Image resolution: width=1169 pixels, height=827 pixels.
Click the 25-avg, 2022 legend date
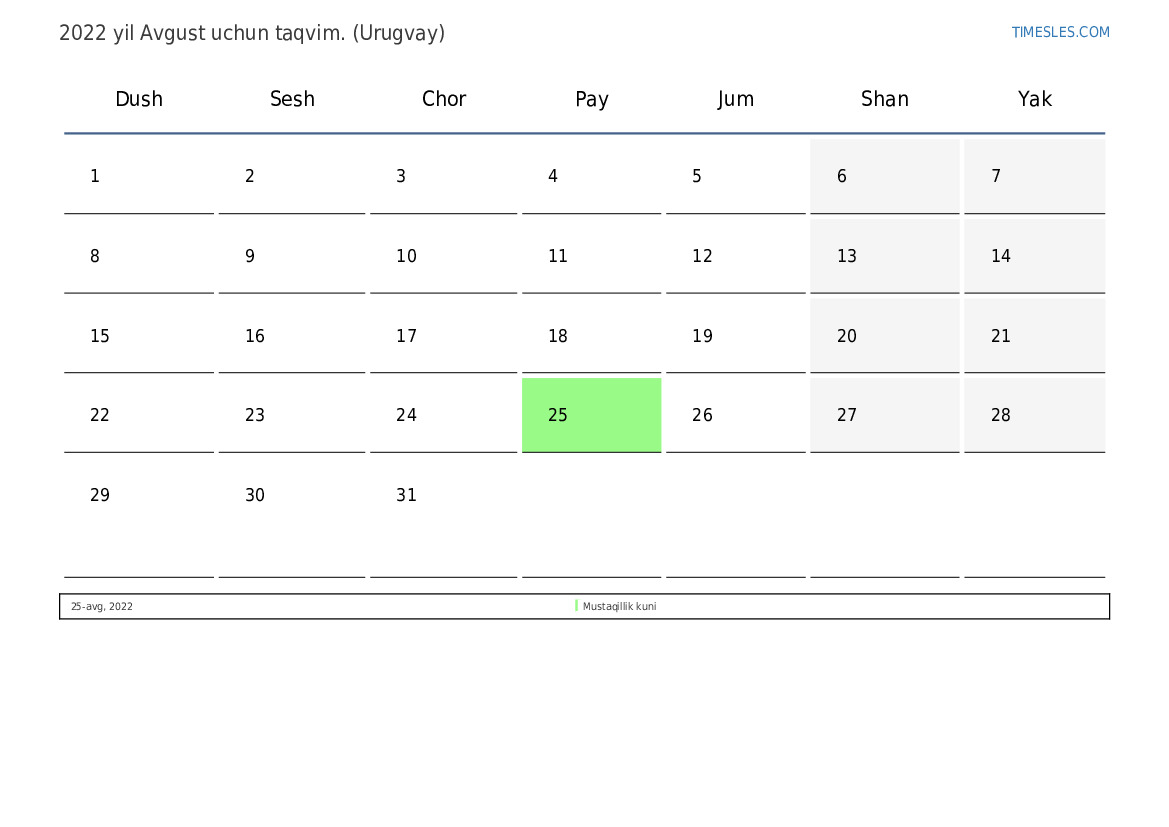(102, 606)
